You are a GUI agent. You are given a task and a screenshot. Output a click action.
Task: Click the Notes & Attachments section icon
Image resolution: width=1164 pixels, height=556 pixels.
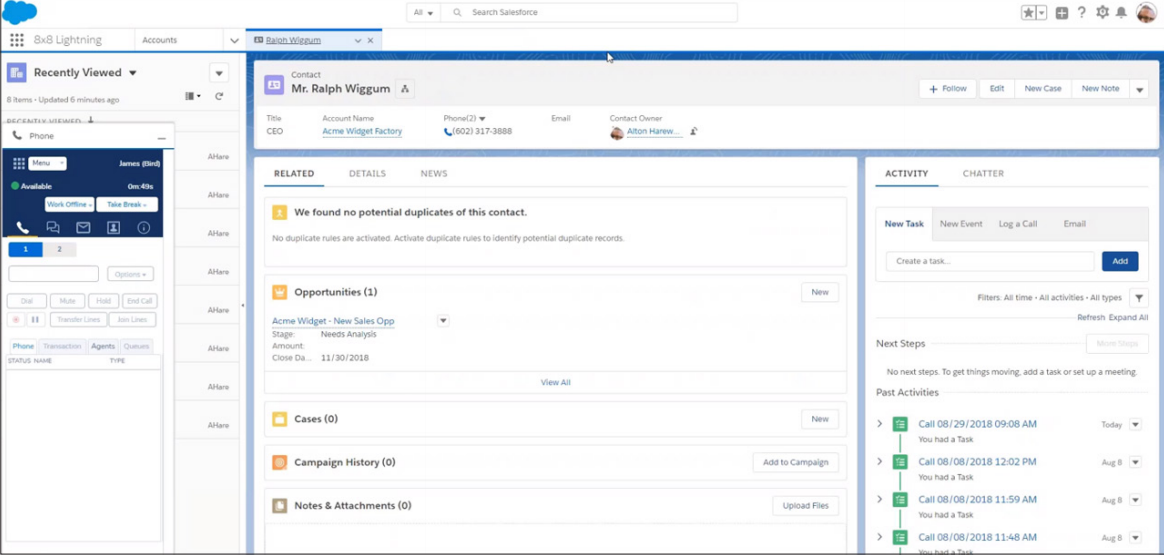pos(279,506)
